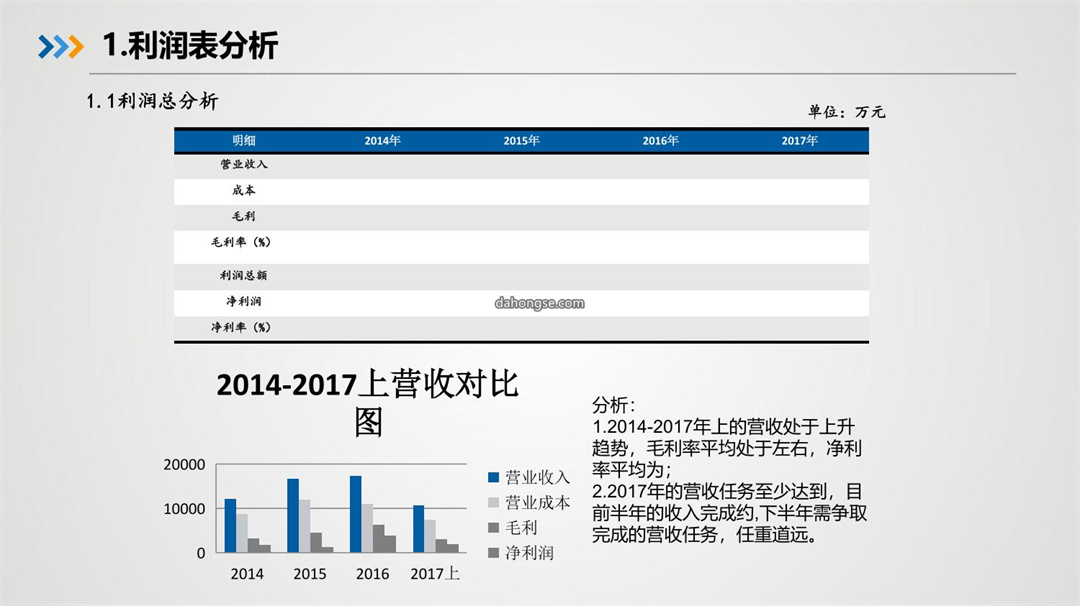Select the 2016年 column header

661,140
